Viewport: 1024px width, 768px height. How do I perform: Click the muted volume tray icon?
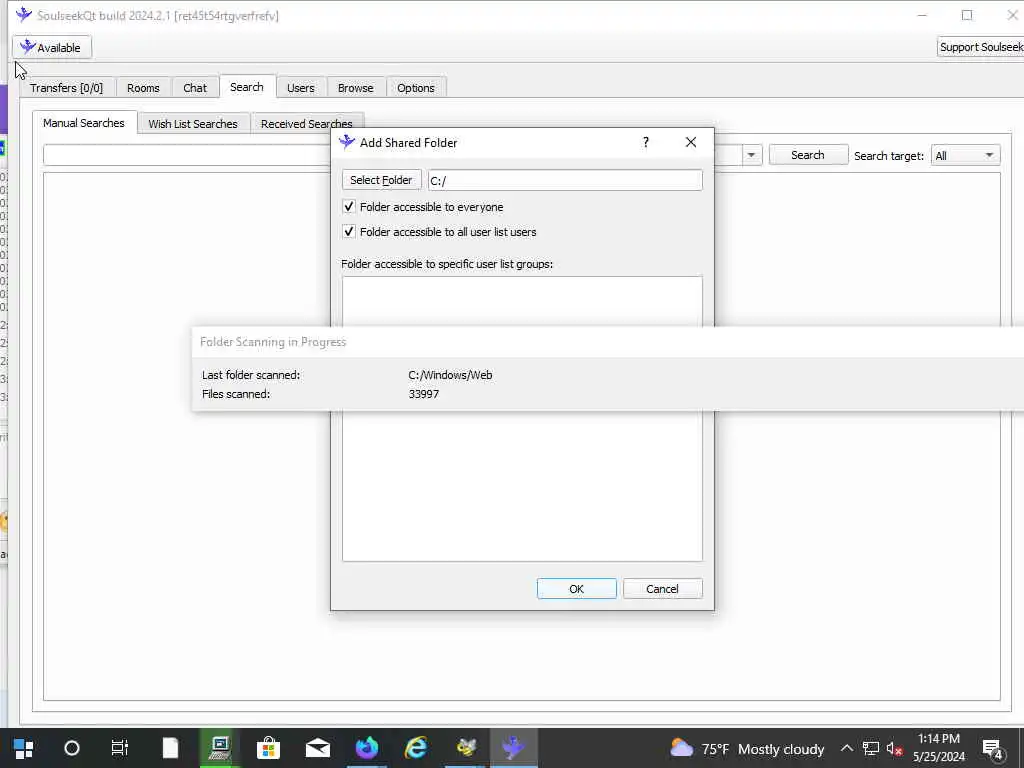[x=894, y=748]
